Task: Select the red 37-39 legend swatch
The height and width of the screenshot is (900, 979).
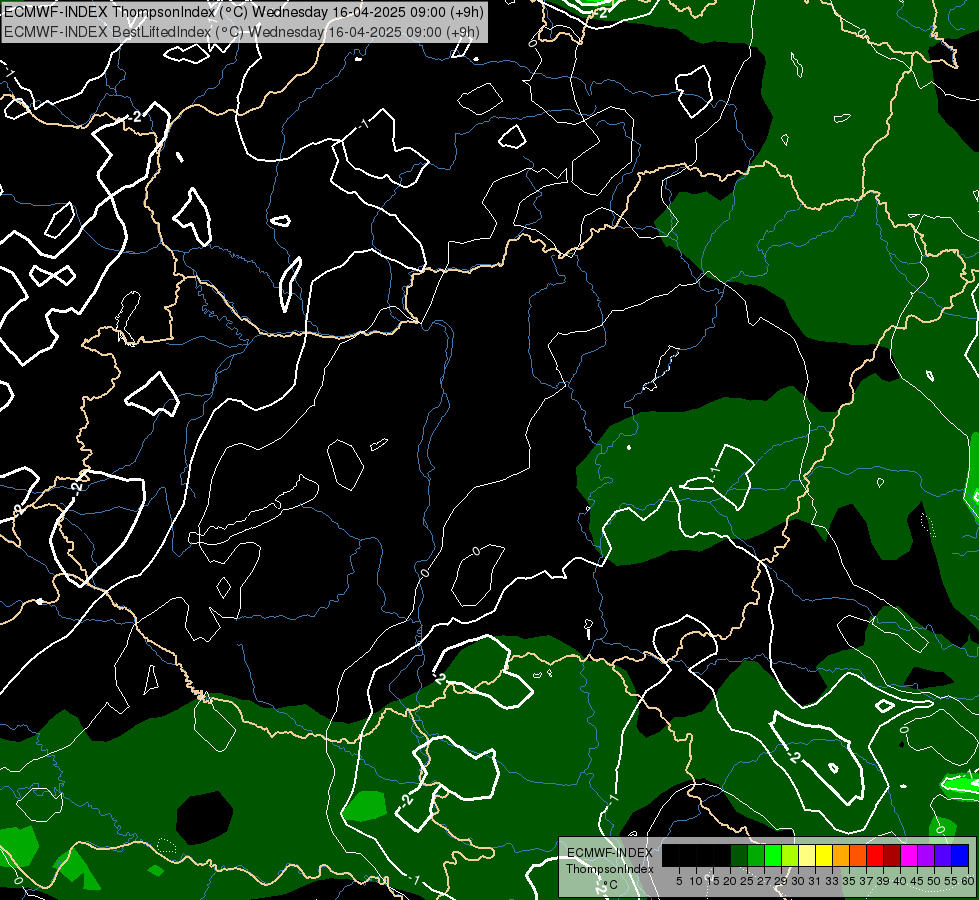Action: coord(875,855)
